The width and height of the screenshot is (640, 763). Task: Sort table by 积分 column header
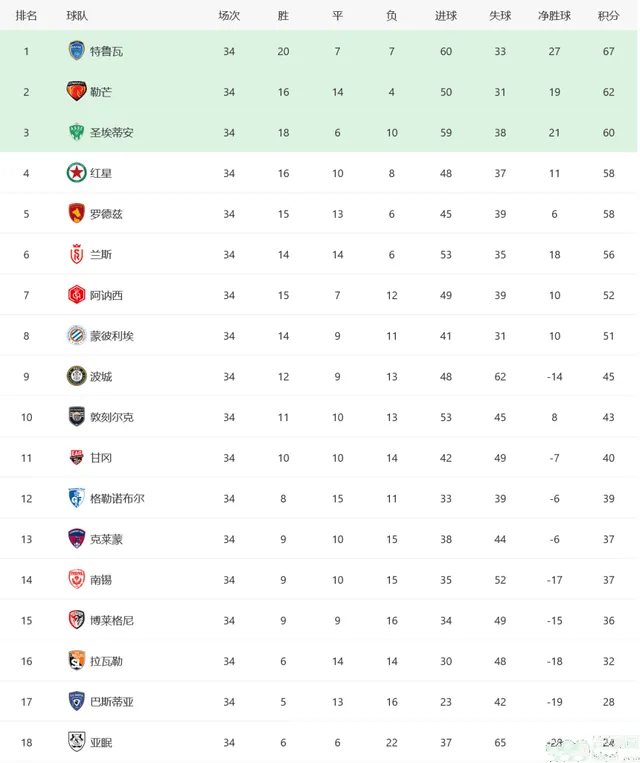608,16
